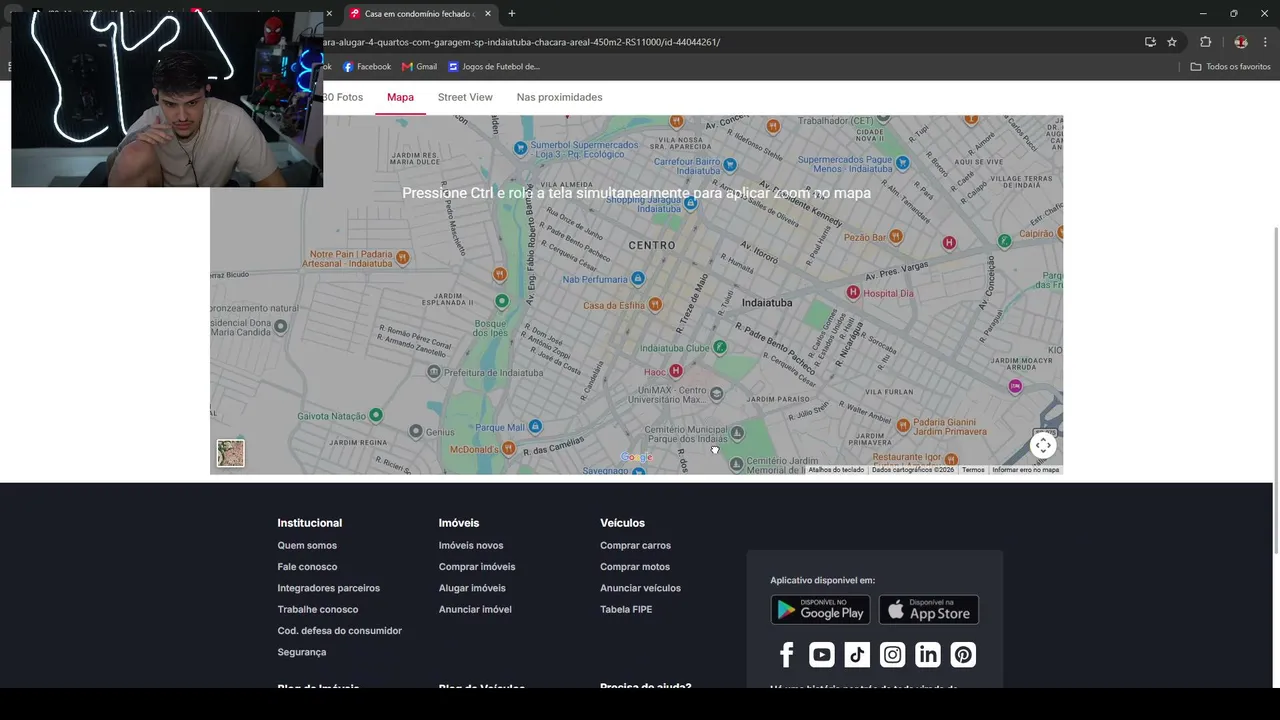Open the Trabalhe conosco link
Screen dimensions: 1280x720
click(317, 610)
